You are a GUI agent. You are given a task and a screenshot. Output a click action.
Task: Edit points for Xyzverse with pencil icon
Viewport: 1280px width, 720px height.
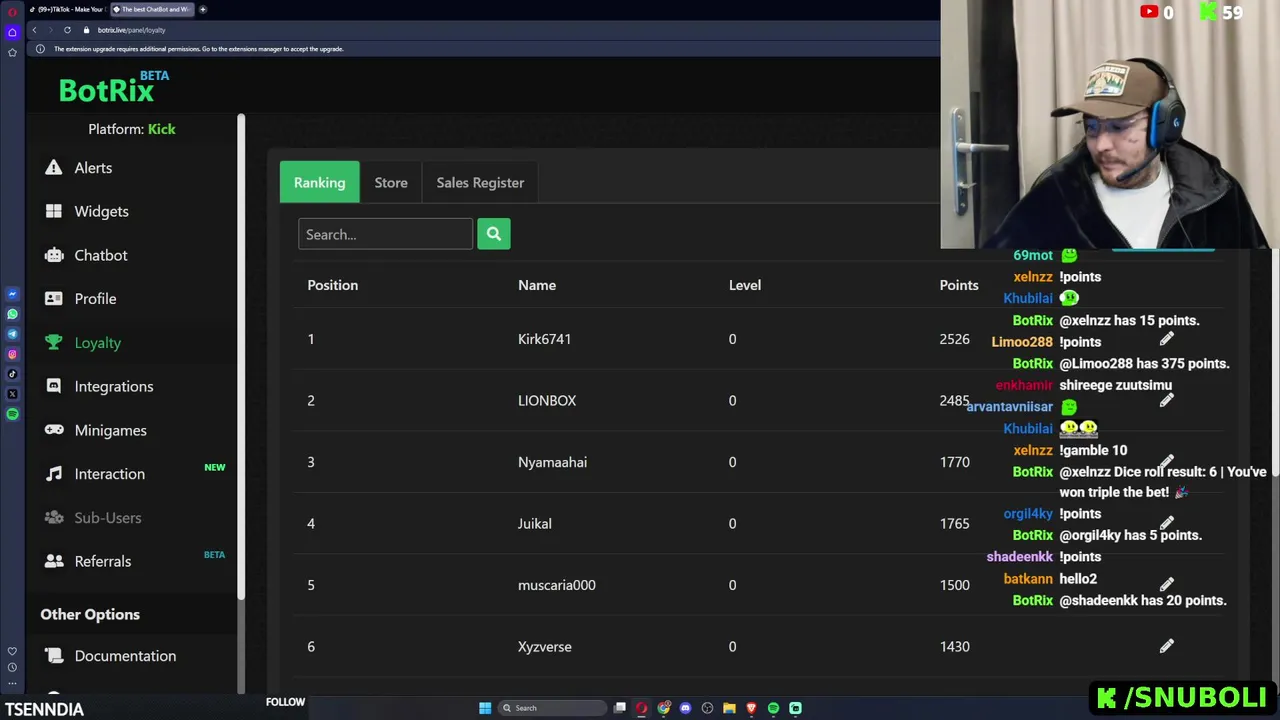[1166, 646]
